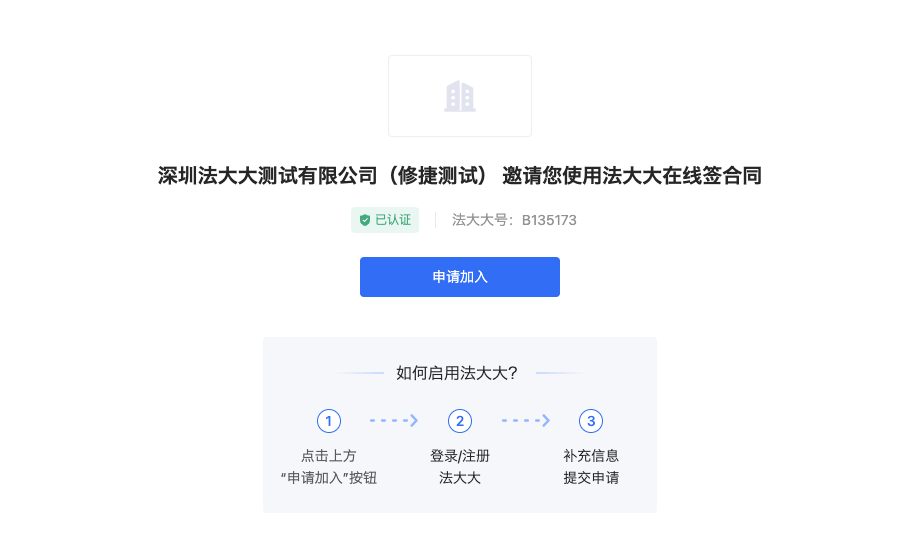Click the 法大大号 B135173 text
The width and height of the screenshot is (907, 558).
514,220
